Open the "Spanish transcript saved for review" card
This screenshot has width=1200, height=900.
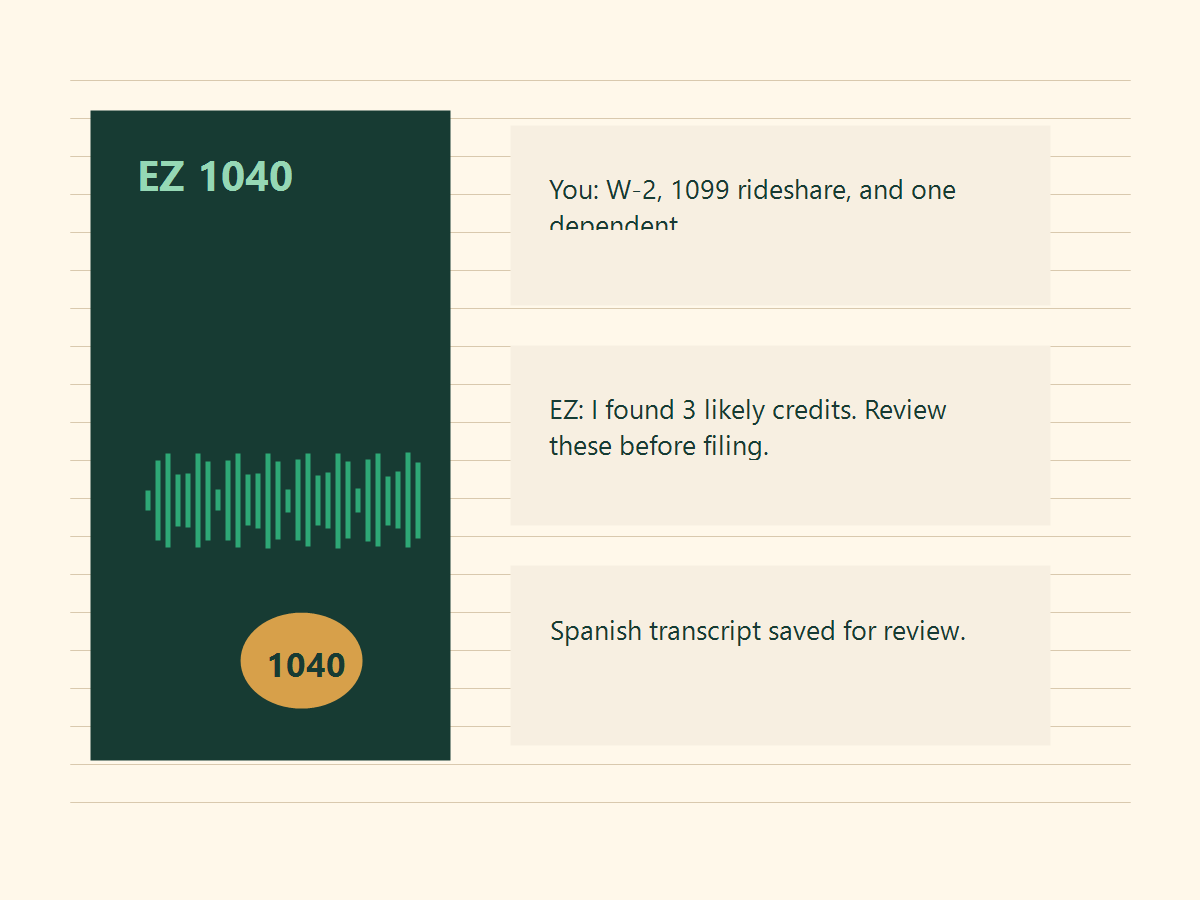(x=780, y=656)
